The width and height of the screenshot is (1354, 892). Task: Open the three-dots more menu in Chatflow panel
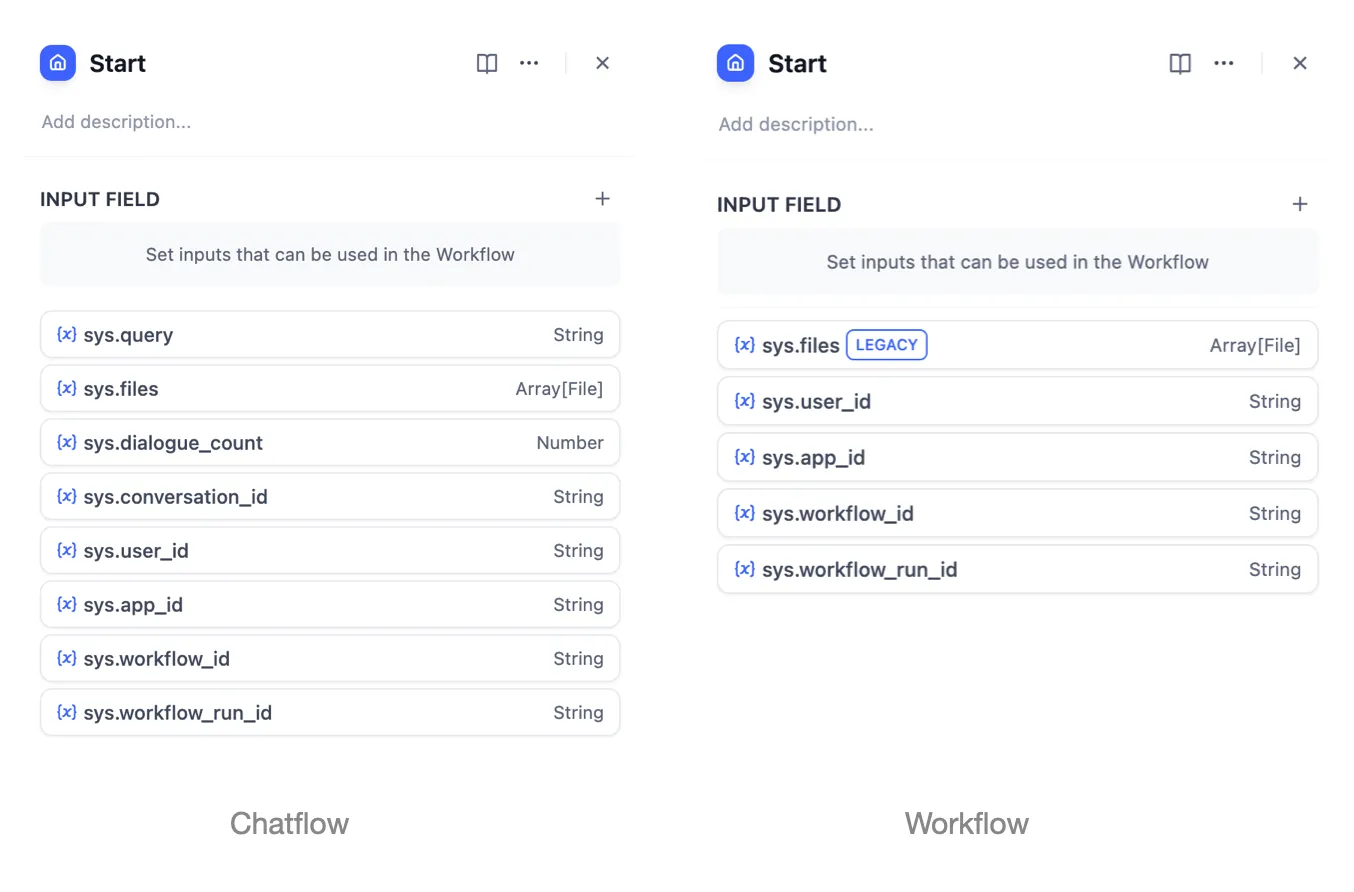[529, 63]
